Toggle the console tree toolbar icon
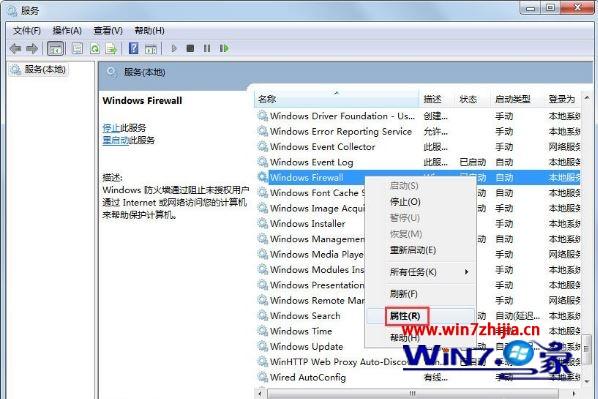The width and height of the screenshot is (598, 399). click(56, 48)
